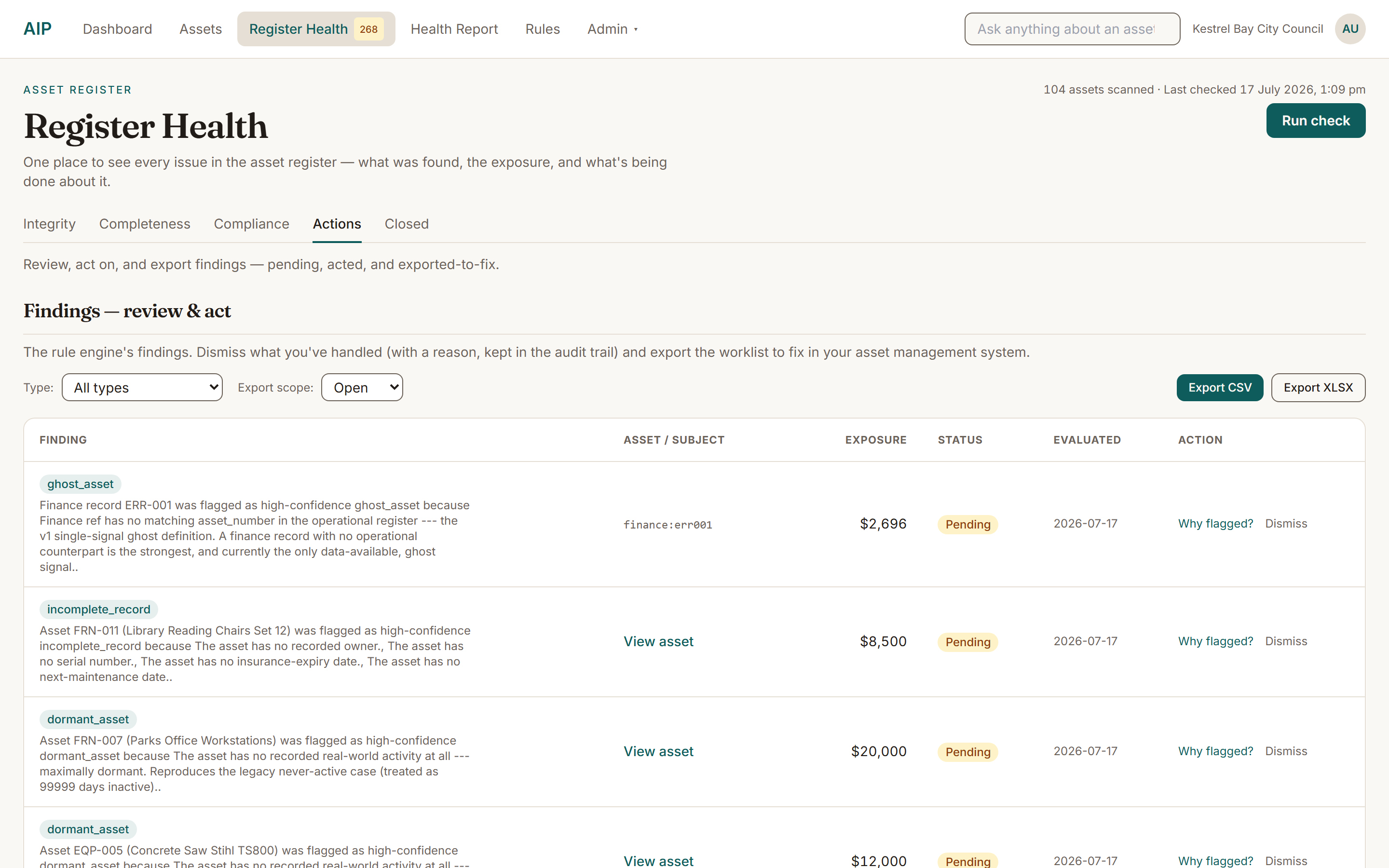Switch to the Compliance tab
The image size is (1389, 868).
click(251, 224)
